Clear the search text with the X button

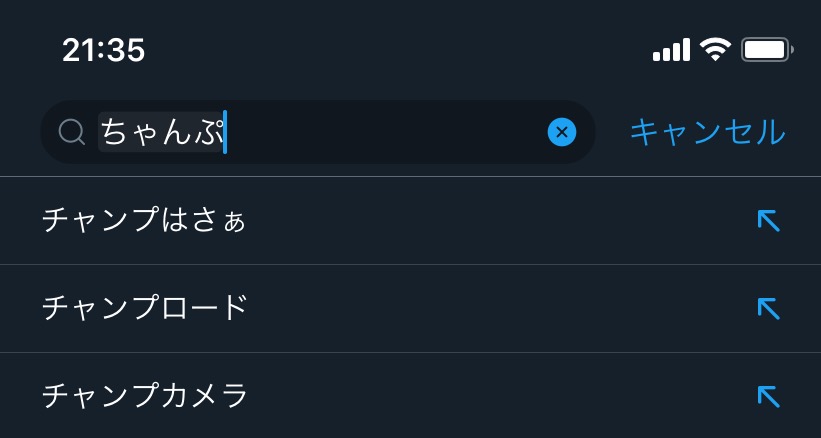click(562, 131)
